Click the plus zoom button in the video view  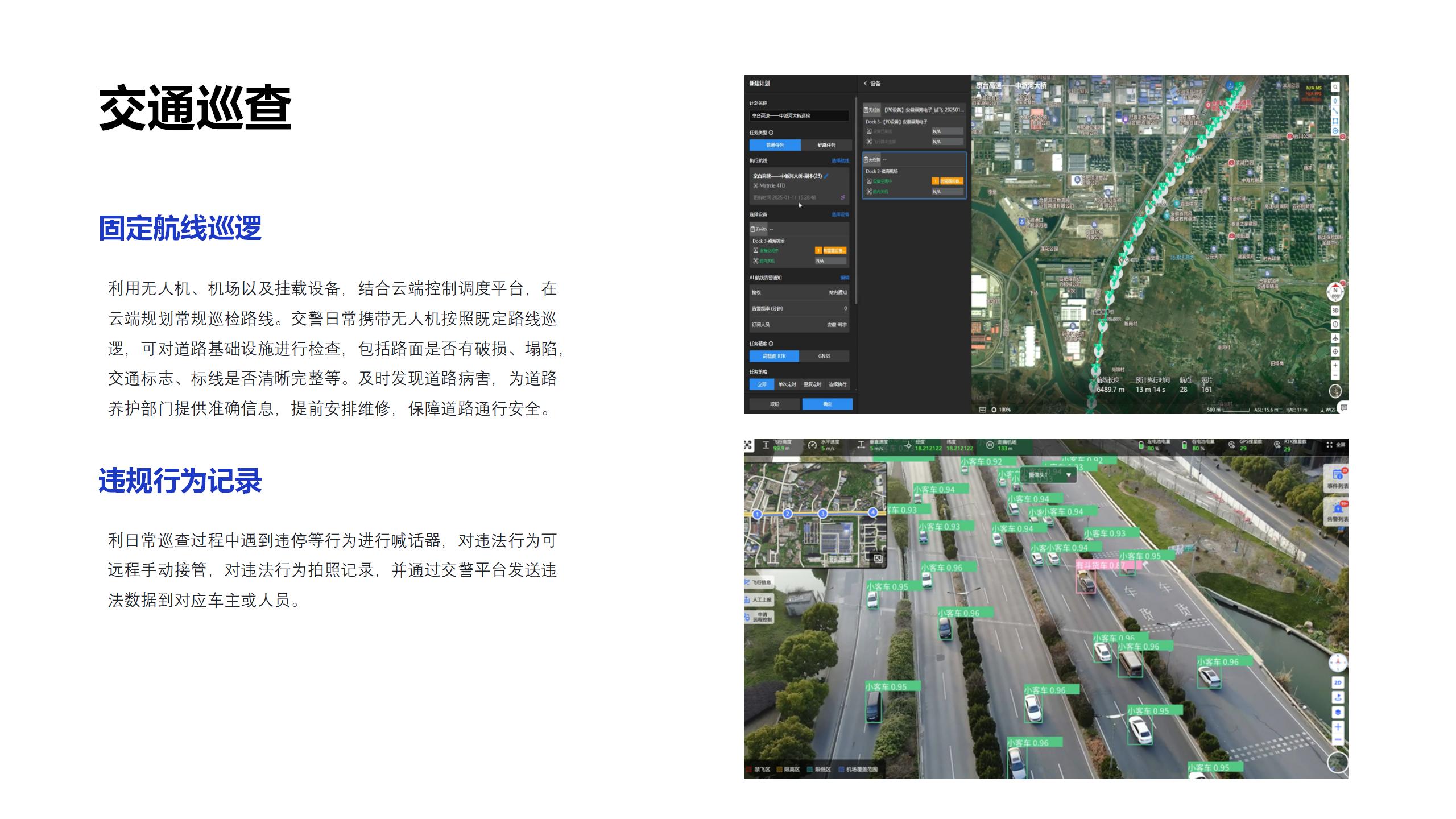1338,727
